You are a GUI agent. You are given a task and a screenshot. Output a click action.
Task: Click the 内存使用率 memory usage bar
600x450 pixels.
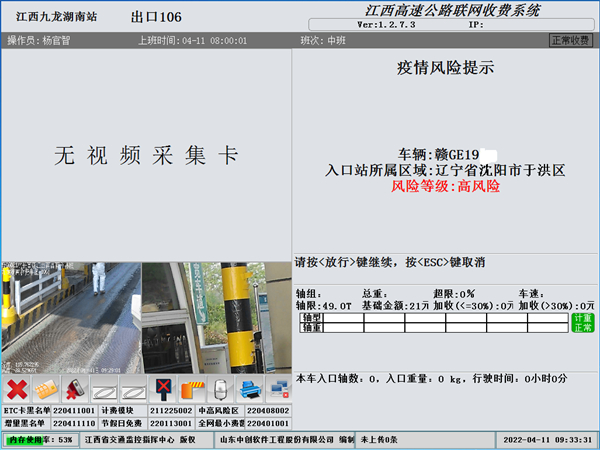41,439
